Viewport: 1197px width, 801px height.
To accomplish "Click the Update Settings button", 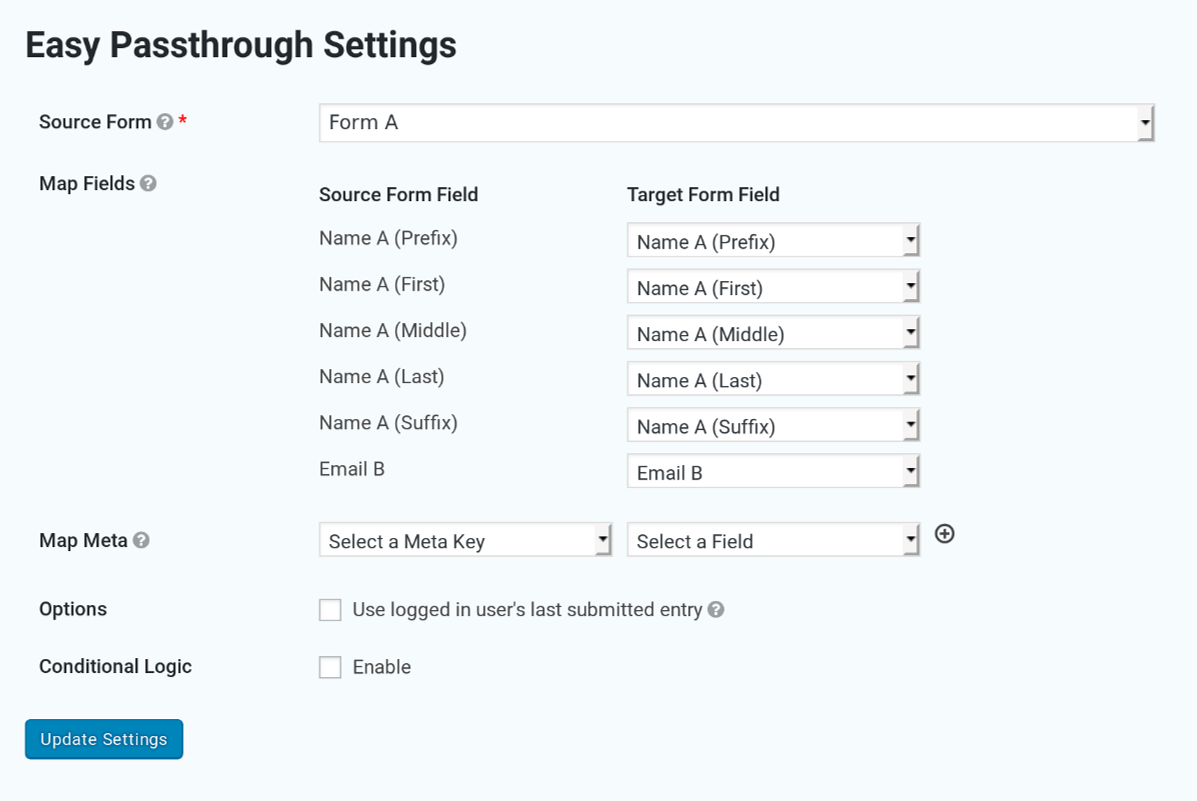I will [104, 739].
